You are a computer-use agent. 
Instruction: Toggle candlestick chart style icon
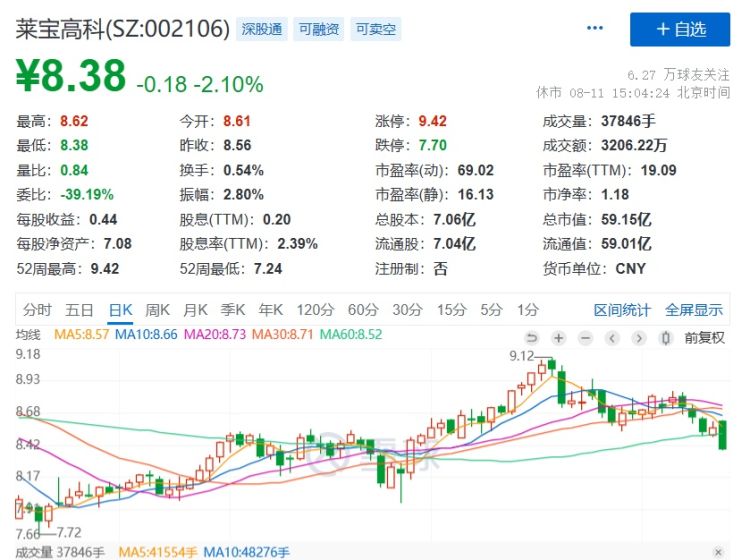pyautogui.click(x=665, y=338)
